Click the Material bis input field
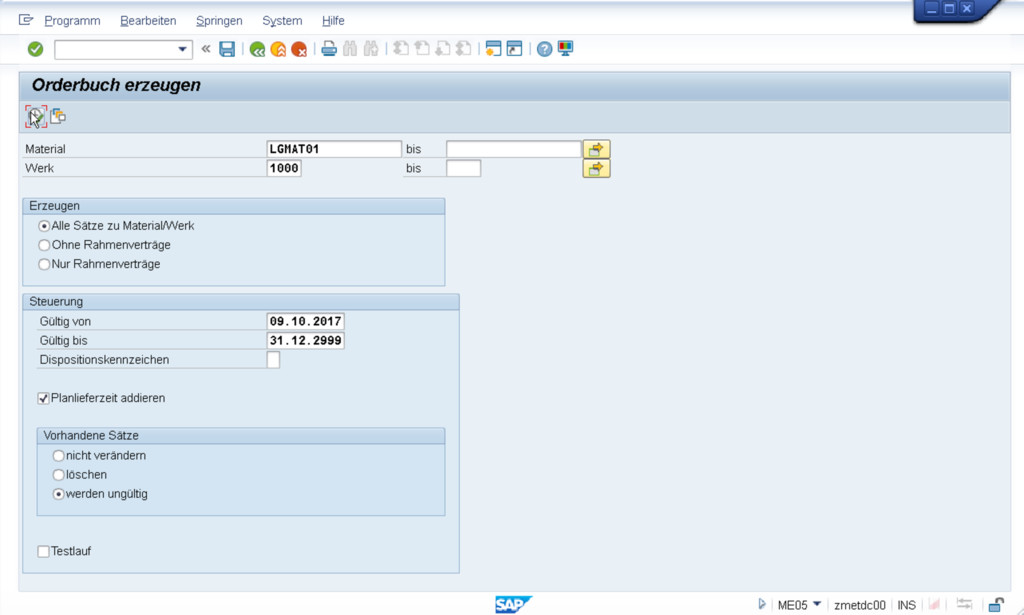 coord(513,150)
